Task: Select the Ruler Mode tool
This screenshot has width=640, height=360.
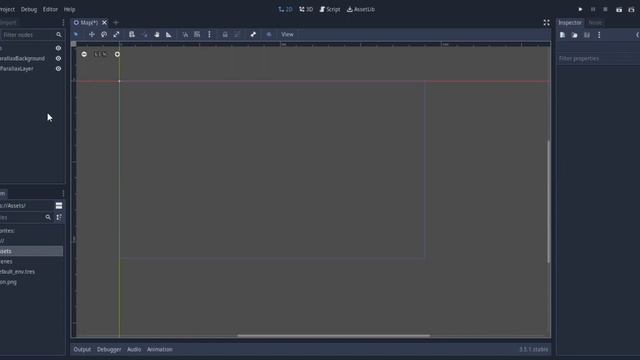Action: 169,35
